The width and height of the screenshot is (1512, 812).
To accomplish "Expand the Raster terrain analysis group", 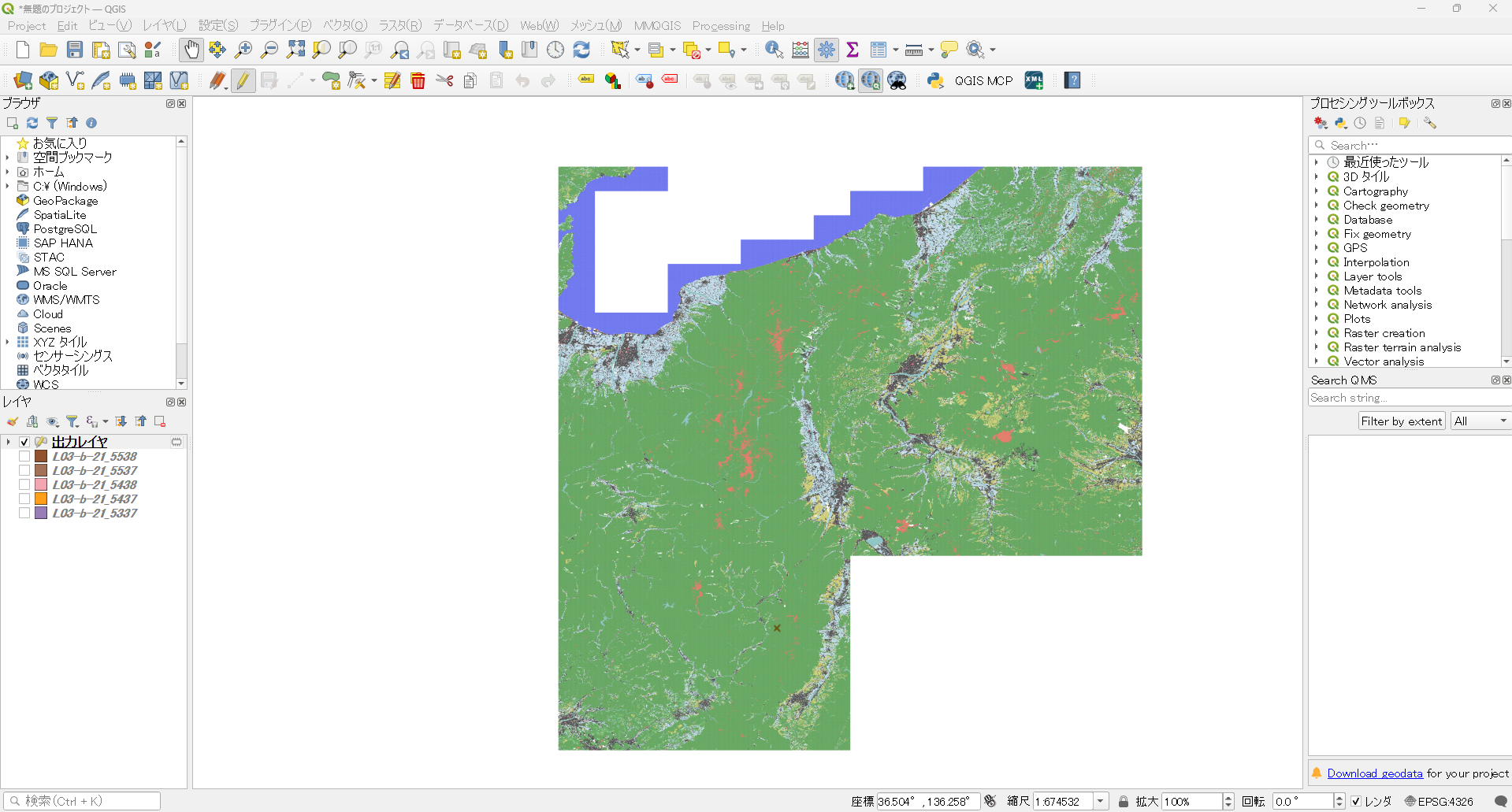I will point(1317,347).
